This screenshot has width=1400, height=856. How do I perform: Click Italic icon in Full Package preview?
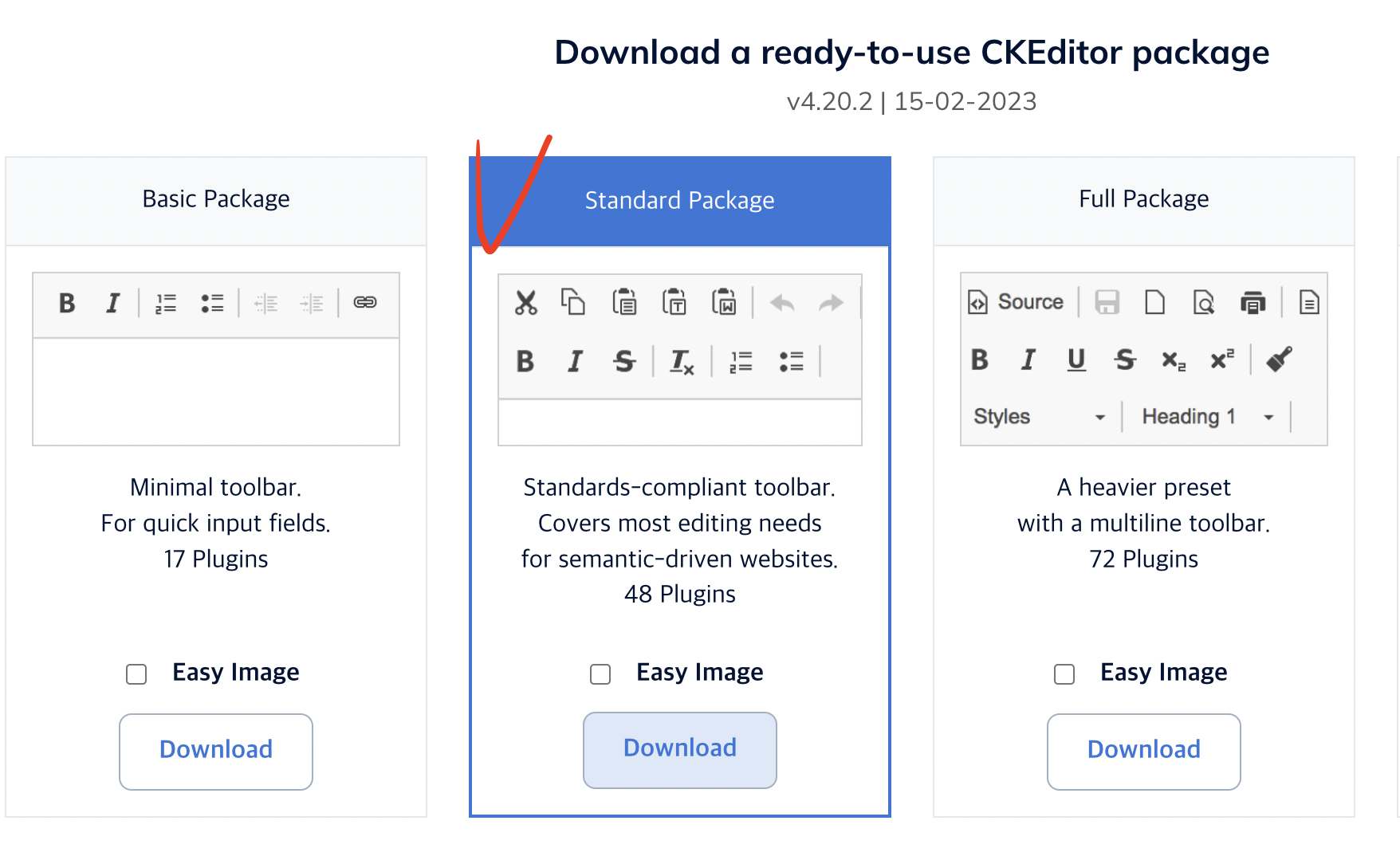[x=1028, y=359]
